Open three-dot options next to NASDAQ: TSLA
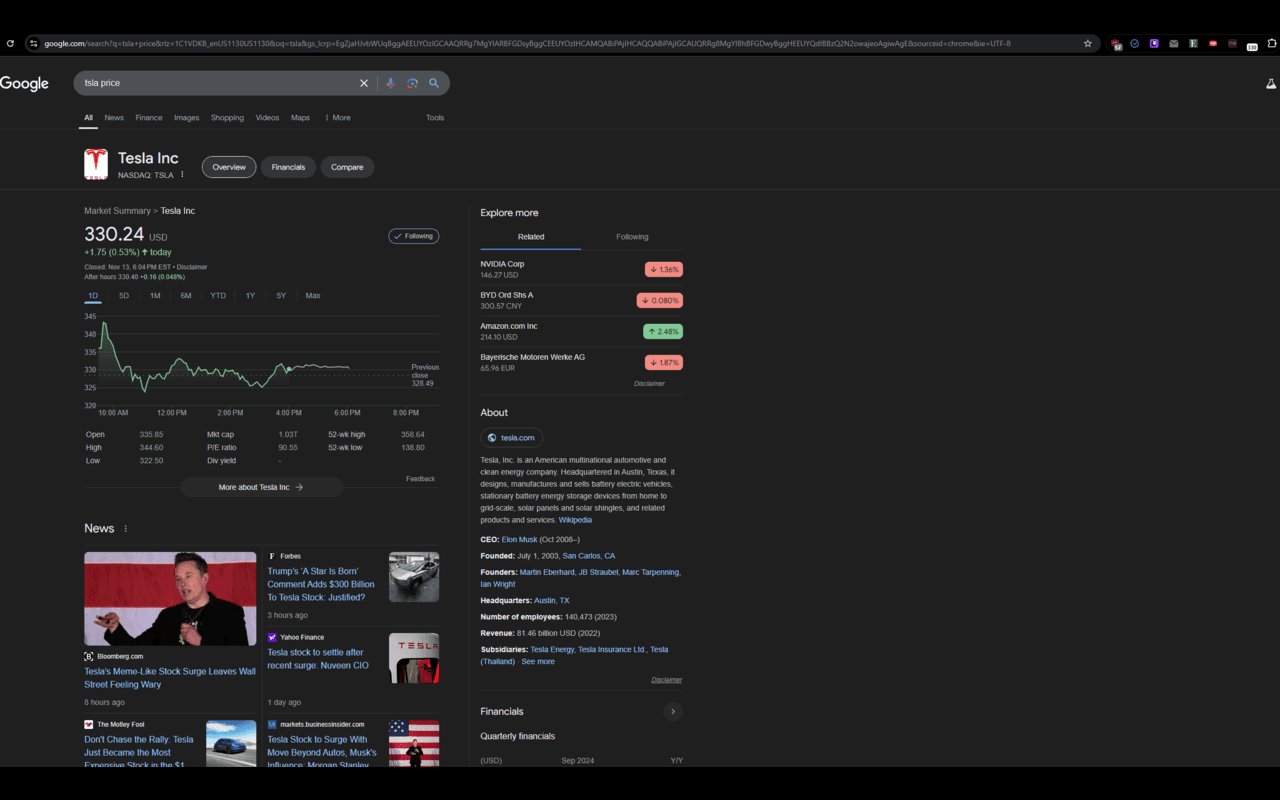The height and width of the screenshot is (800, 1280). coord(182,175)
